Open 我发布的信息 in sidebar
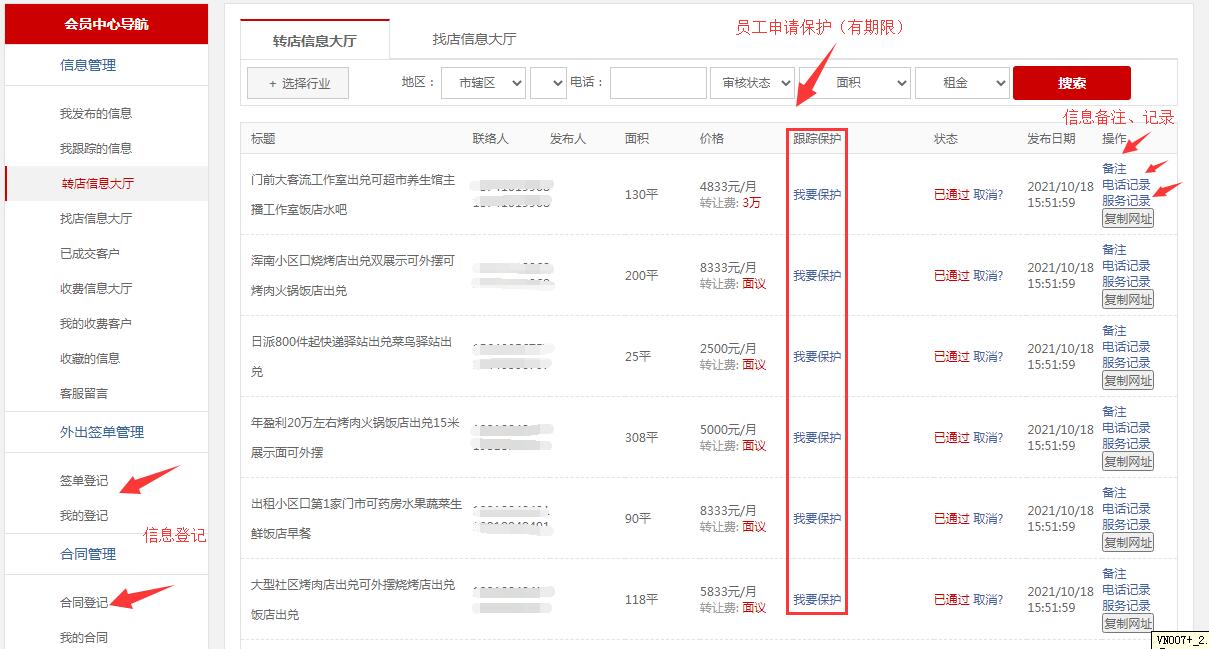 [x=96, y=113]
